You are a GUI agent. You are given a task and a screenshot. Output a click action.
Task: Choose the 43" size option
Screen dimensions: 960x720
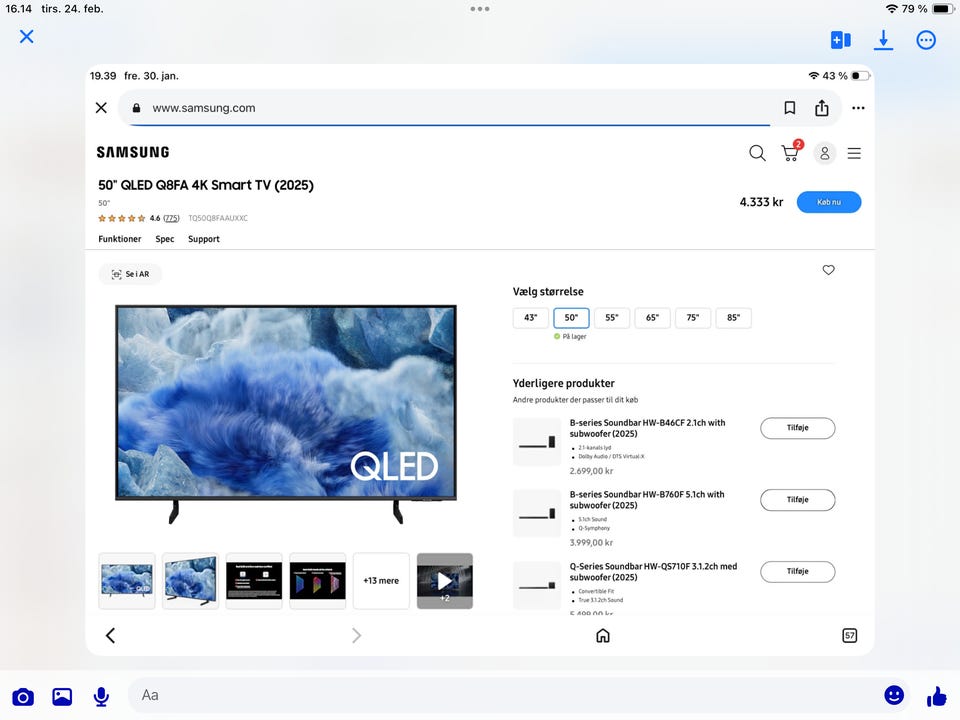[x=530, y=318]
